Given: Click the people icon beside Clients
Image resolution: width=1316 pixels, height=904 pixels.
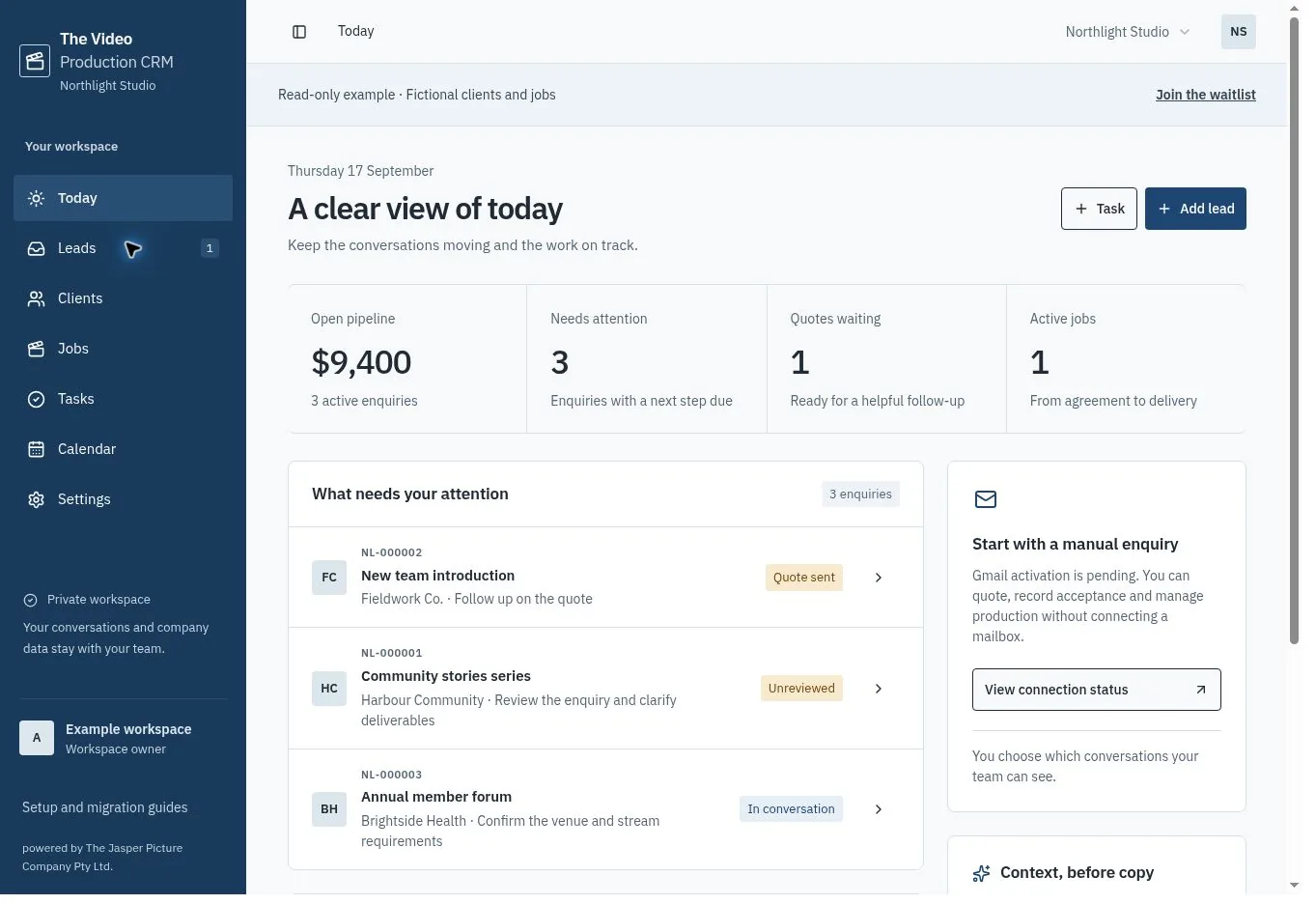Looking at the screenshot, I should pos(37,298).
